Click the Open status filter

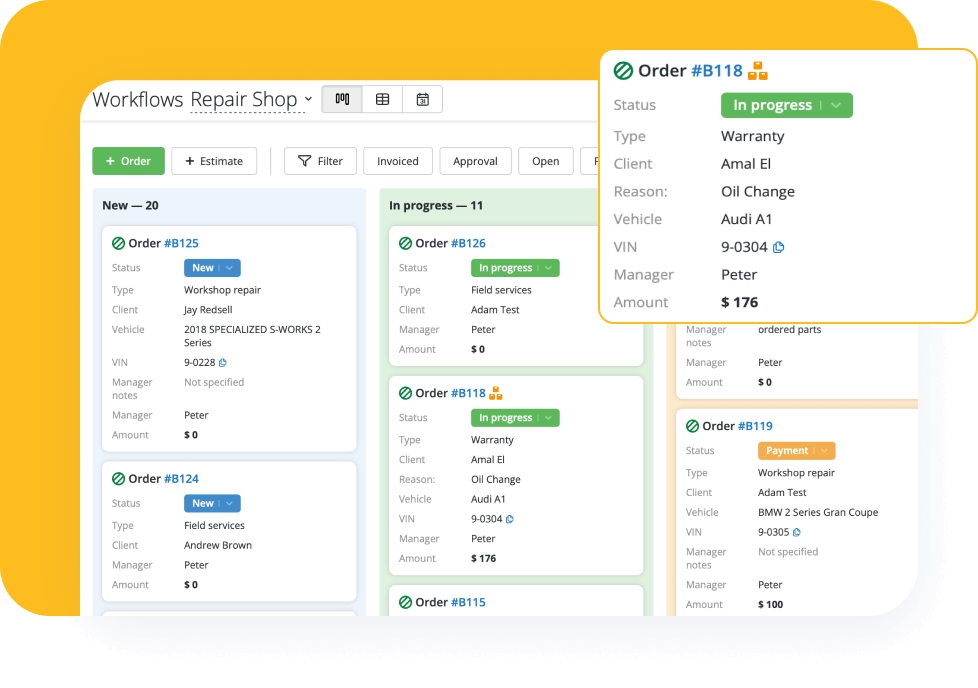545,160
